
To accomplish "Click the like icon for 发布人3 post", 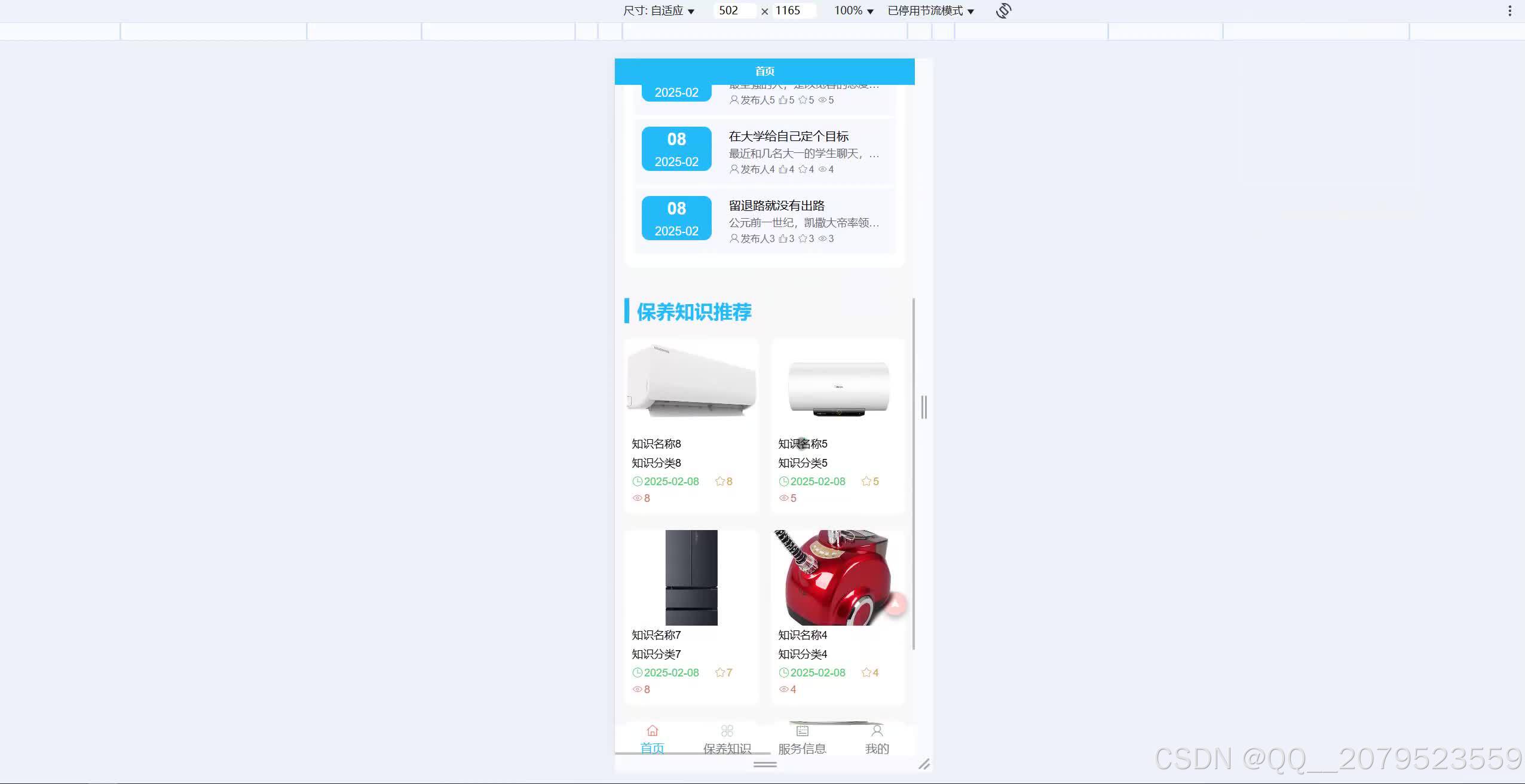I will coord(783,238).
